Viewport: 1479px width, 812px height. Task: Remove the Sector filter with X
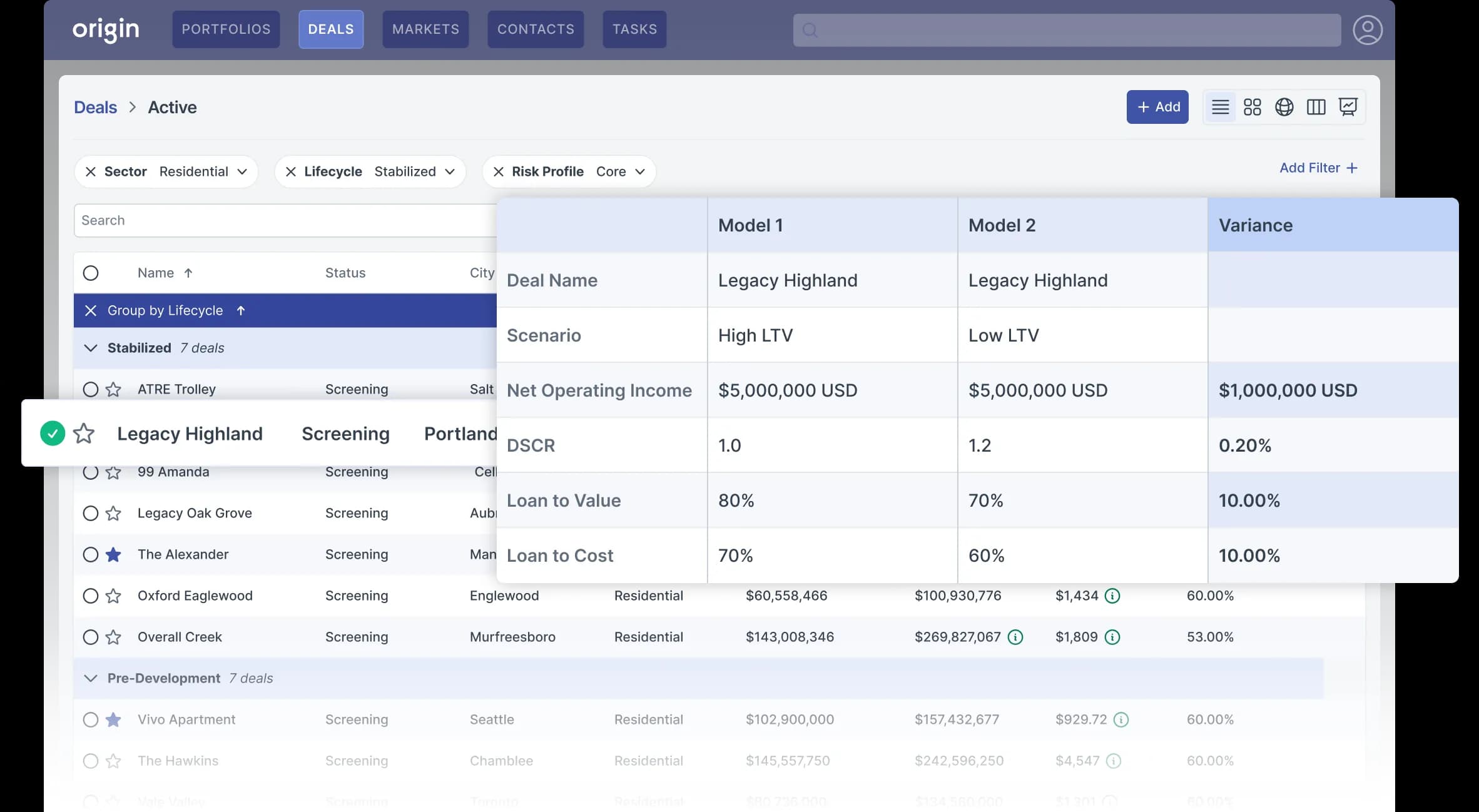pos(91,171)
